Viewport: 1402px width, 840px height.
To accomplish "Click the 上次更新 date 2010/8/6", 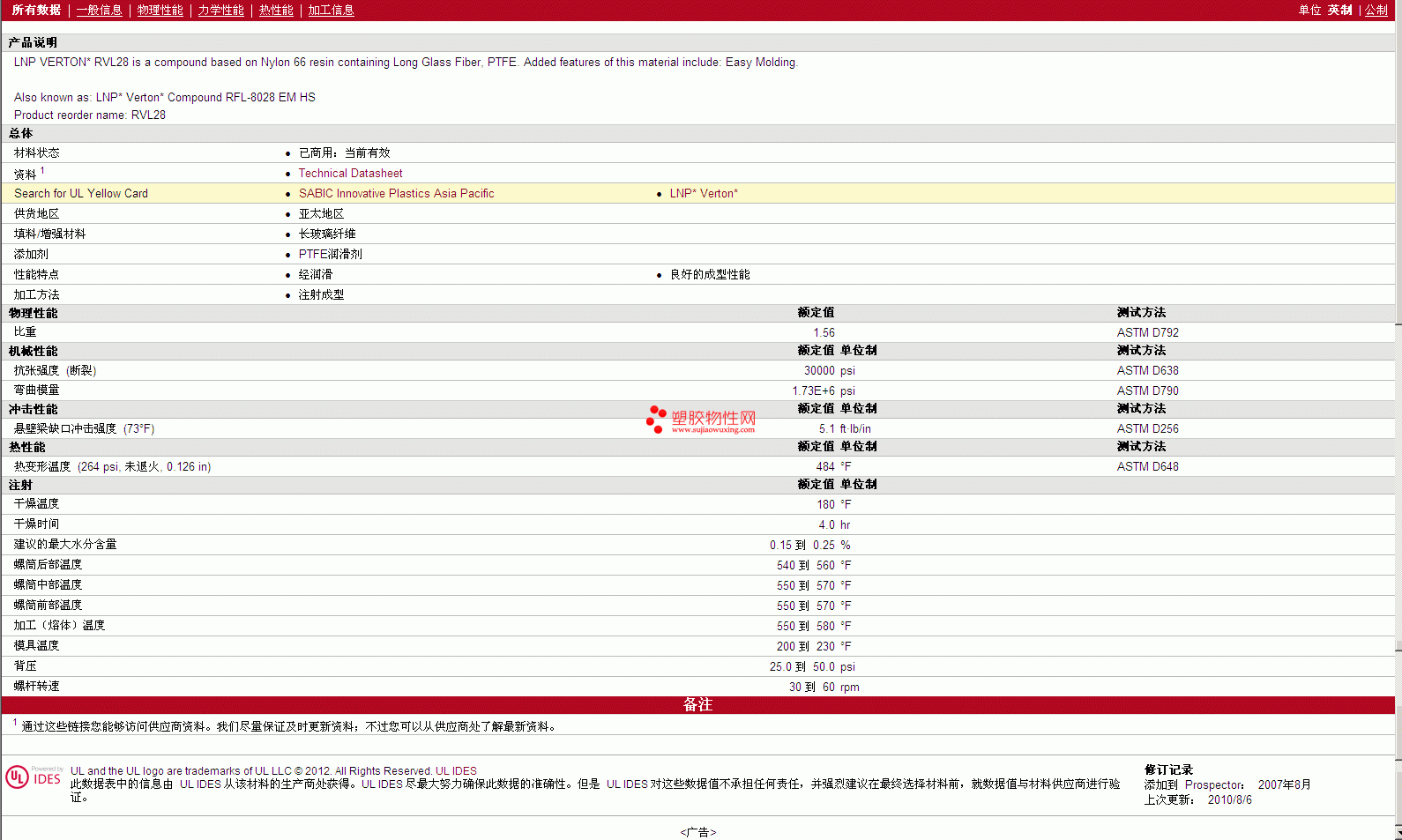I will click(1229, 800).
